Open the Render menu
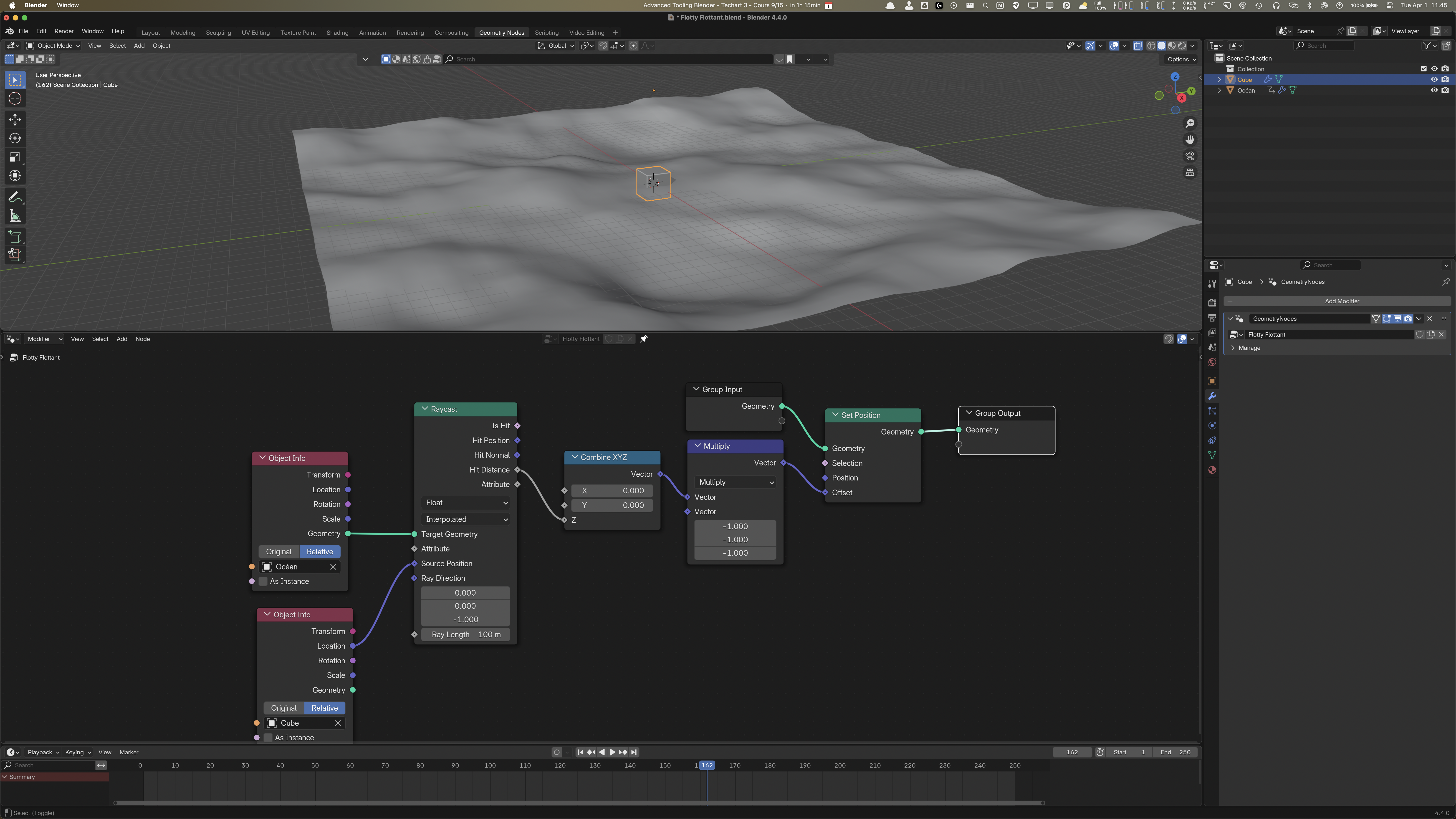 (64, 32)
